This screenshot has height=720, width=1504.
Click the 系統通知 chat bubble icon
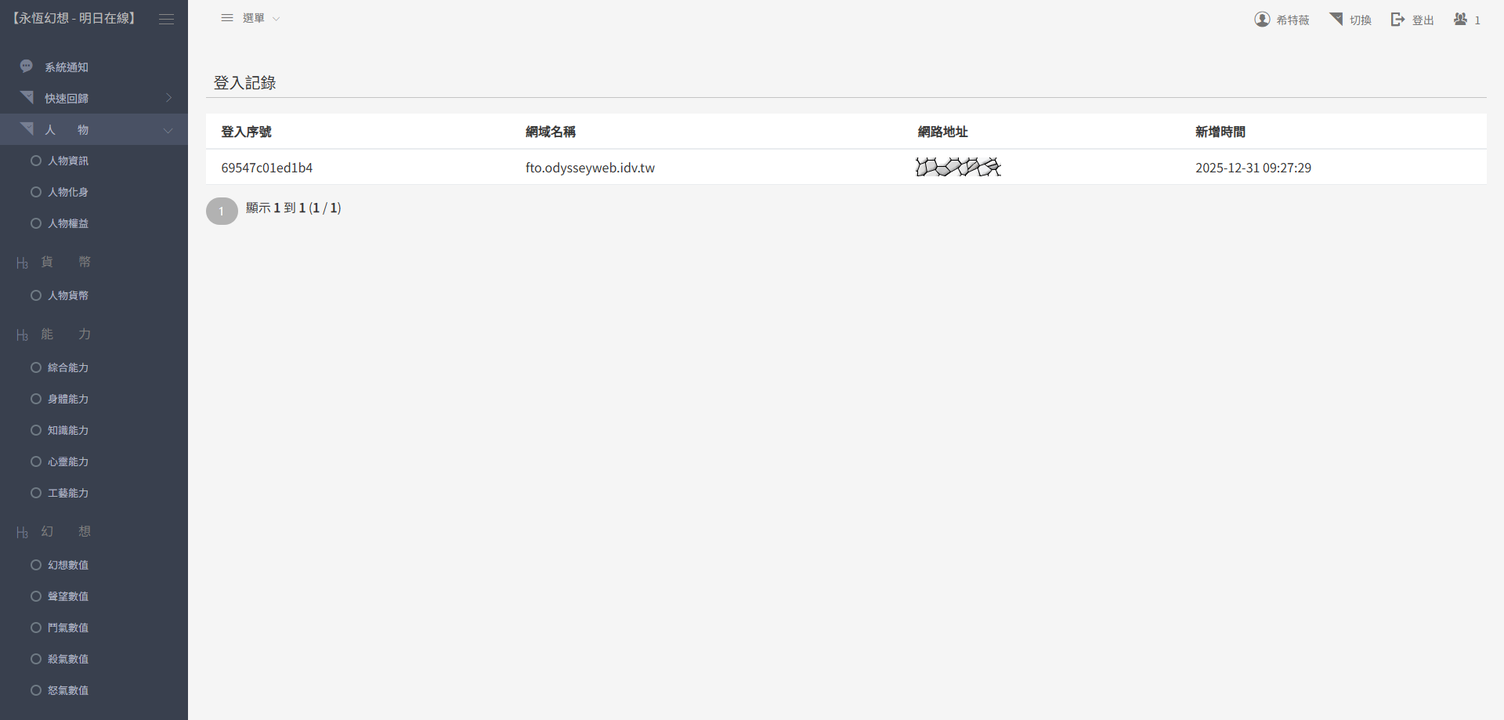(27, 67)
